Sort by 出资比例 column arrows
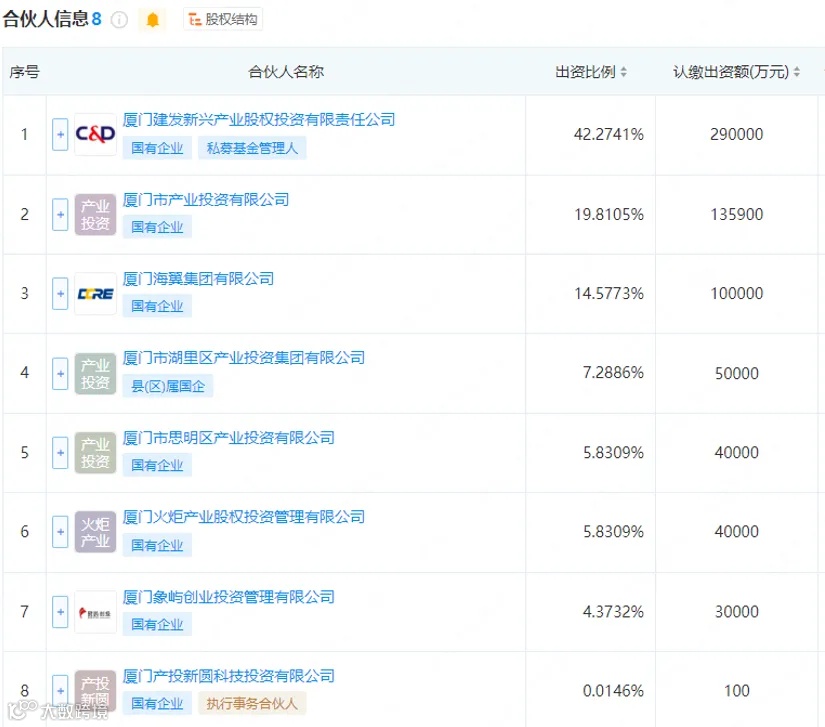The width and height of the screenshot is (825, 727). pos(623,72)
